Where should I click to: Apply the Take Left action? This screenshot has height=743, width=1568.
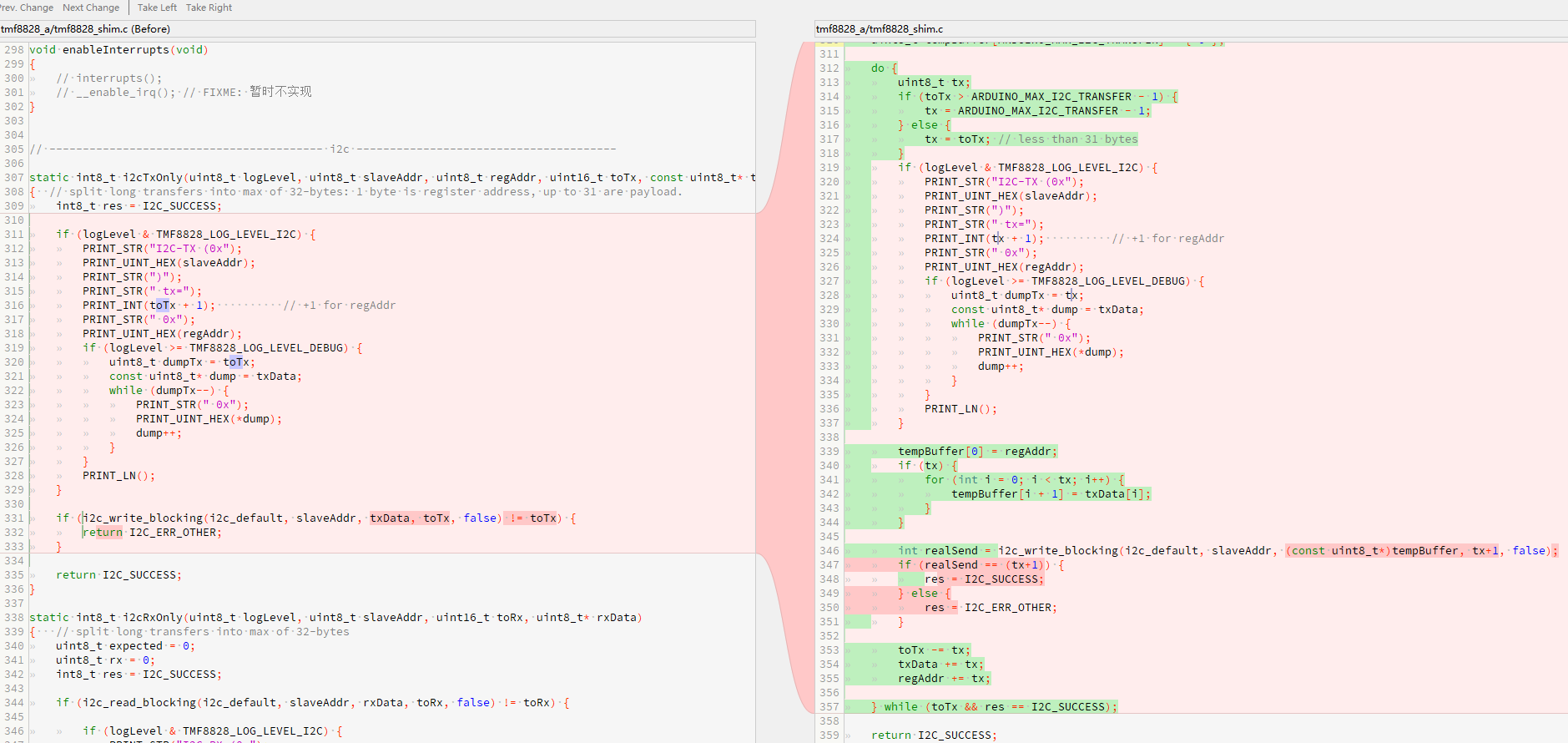[x=157, y=8]
